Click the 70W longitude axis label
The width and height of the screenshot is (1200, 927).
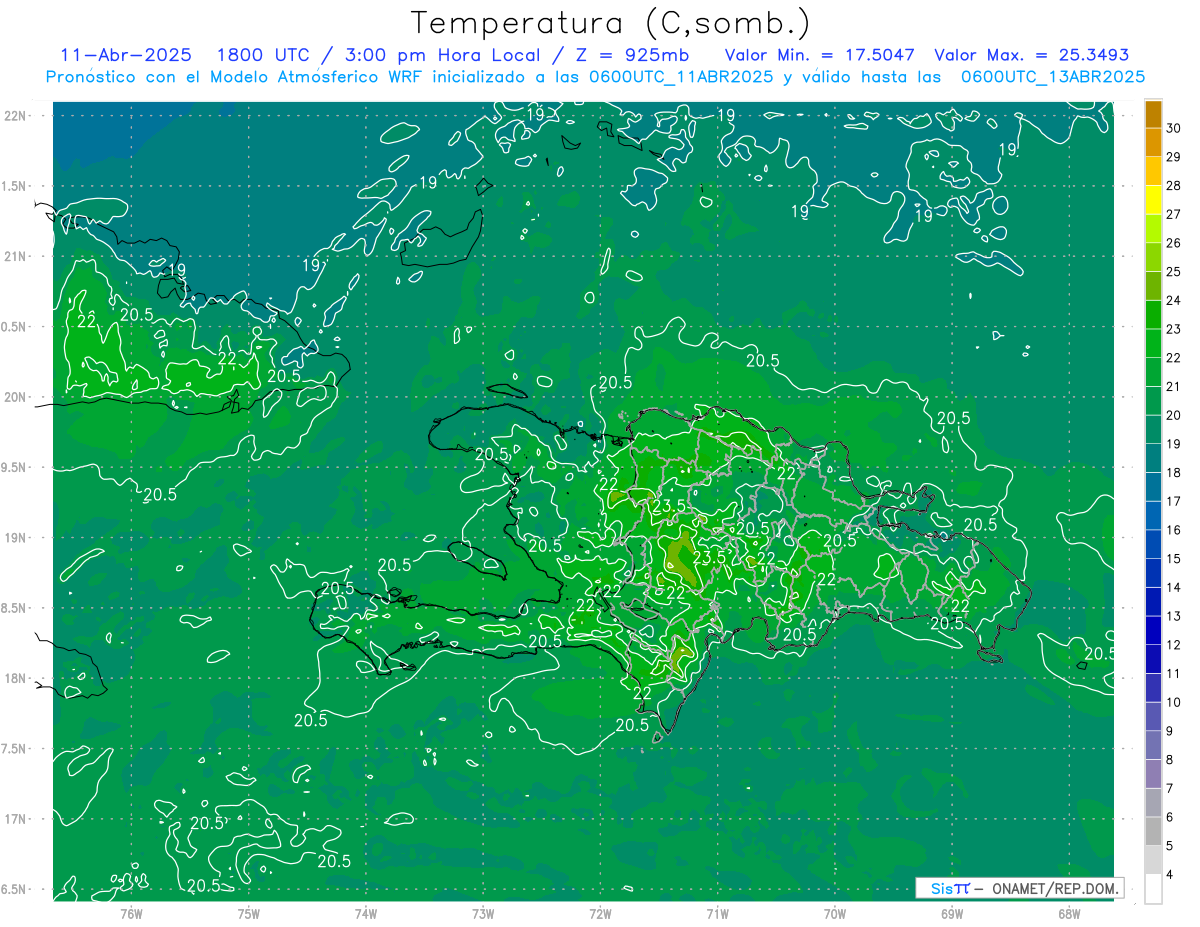[835, 914]
